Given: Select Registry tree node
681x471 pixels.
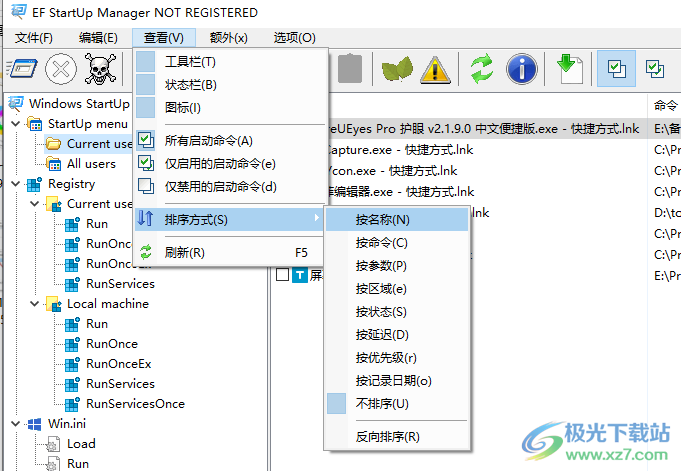Looking at the screenshot, I should point(71,184).
